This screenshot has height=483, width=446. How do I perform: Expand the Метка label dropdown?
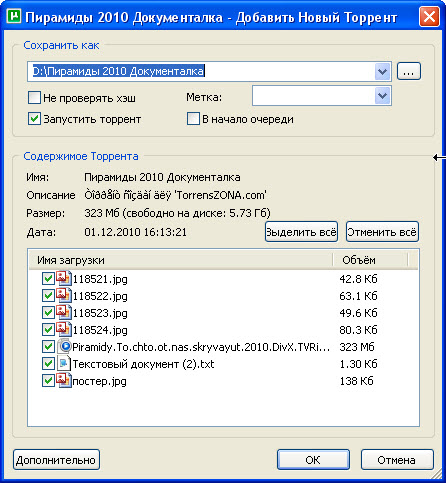(382, 96)
